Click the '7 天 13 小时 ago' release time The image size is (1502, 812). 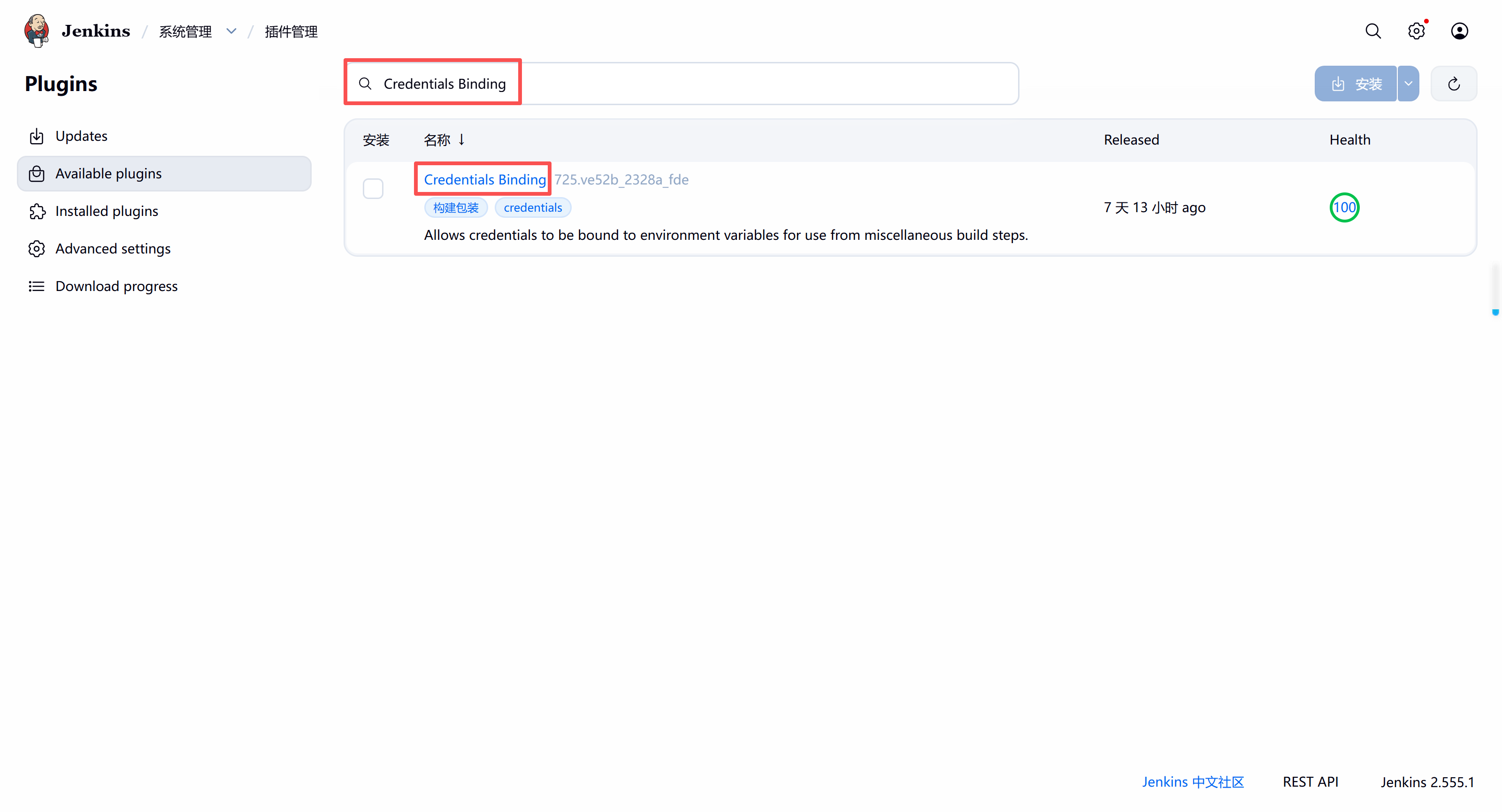click(x=1155, y=207)
